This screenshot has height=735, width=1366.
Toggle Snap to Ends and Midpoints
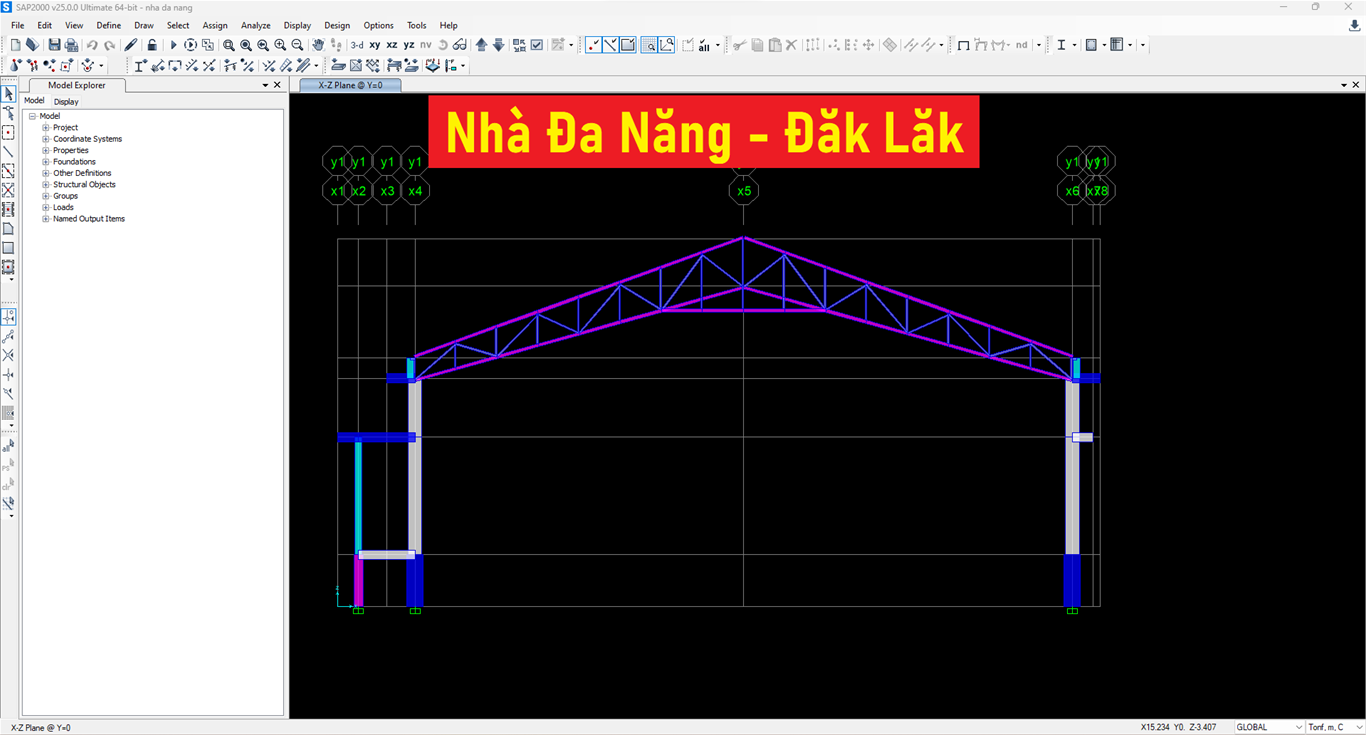point(8,336)
